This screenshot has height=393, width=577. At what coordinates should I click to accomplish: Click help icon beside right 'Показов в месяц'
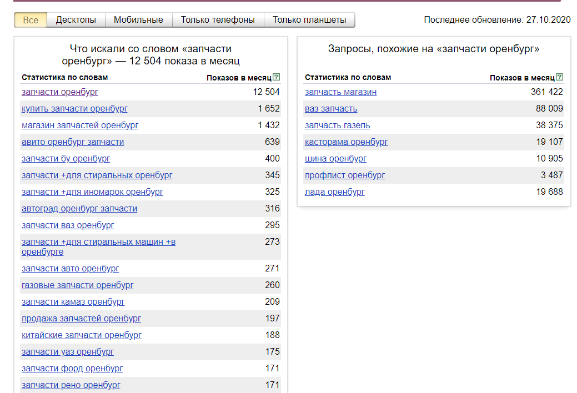point(559,77)
